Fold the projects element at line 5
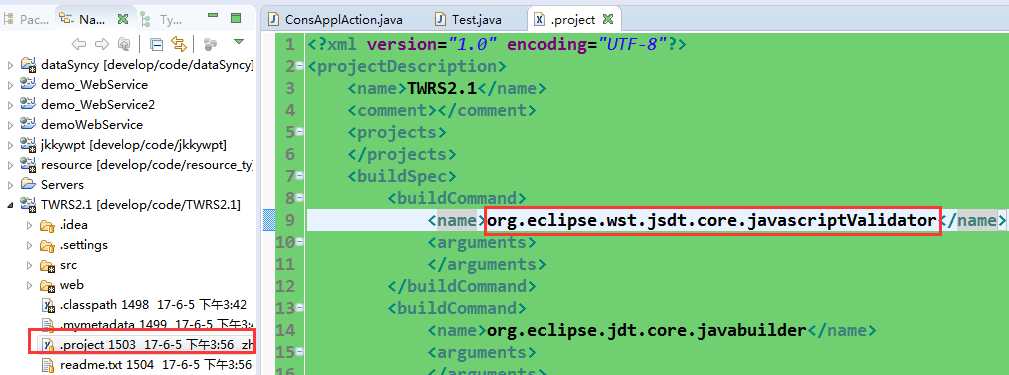The height and width of the screenshot is (375, 1009). click(301, 133)
